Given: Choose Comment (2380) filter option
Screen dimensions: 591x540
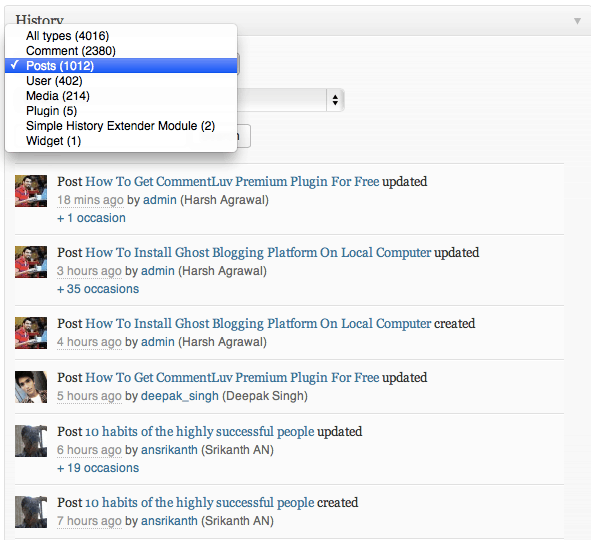Looking at the screenshot, I should point(121,51).
